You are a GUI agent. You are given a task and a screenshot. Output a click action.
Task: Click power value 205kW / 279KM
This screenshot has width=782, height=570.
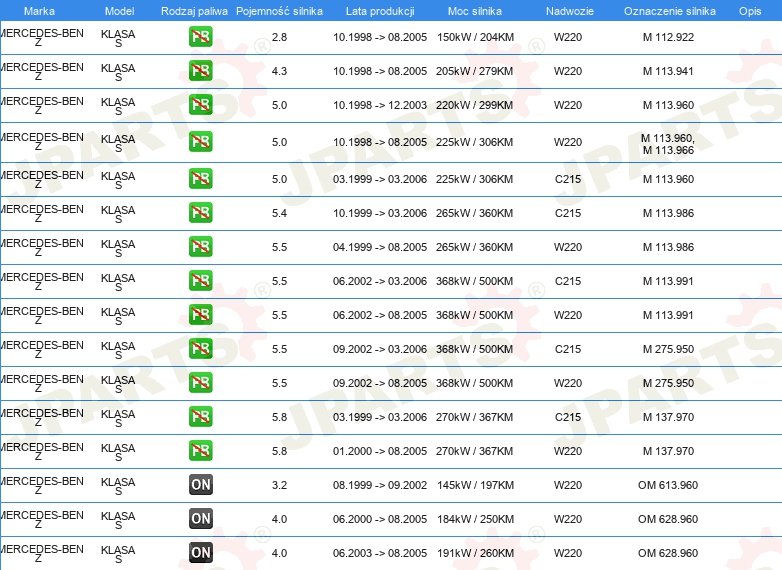(474, 71)
